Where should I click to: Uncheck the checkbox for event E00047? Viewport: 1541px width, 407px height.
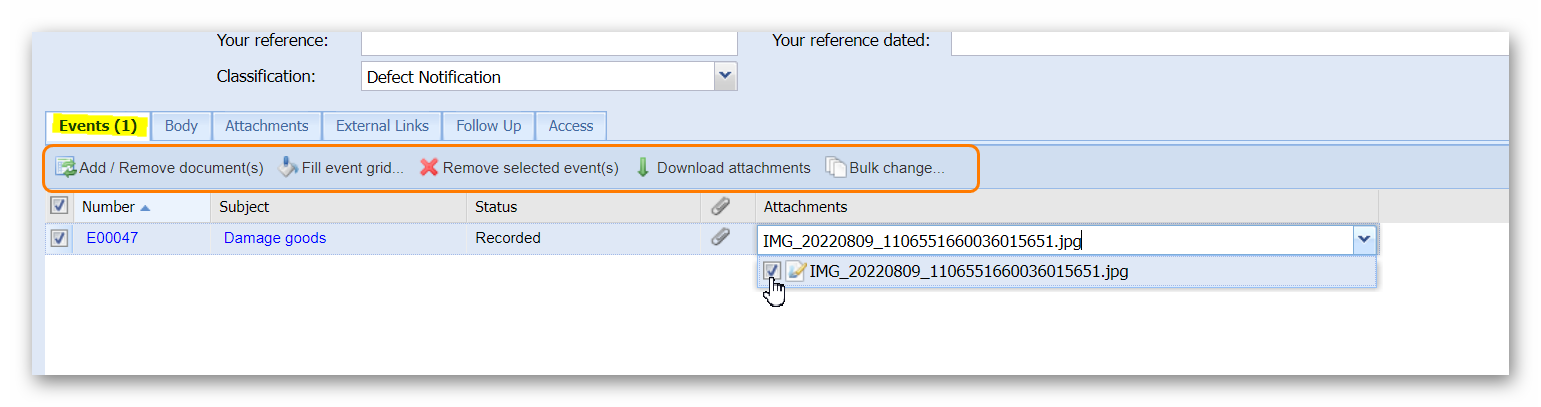(59, 238)
